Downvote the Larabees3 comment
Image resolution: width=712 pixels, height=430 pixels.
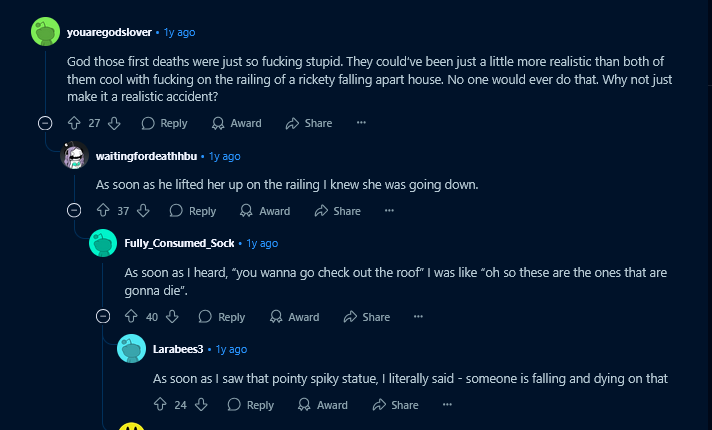201,405
